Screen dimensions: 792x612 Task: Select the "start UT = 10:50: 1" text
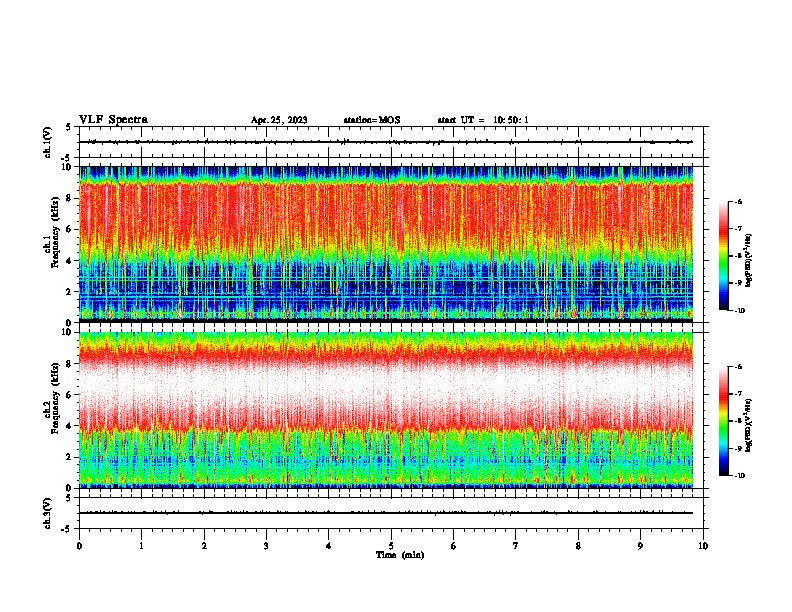click(483, 120)
